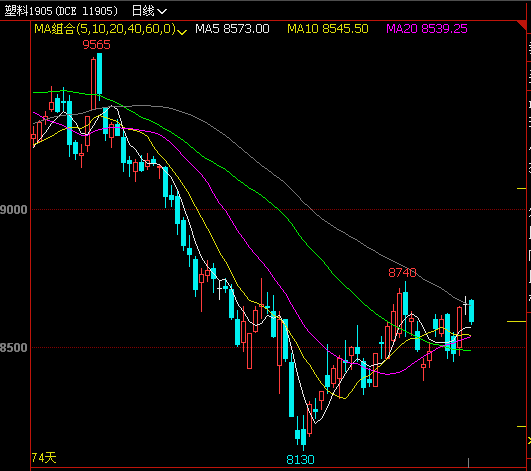Click the small yellow x icon at the right edge
The width and height of the screenshot is (531, 471).
coord(529,441)
